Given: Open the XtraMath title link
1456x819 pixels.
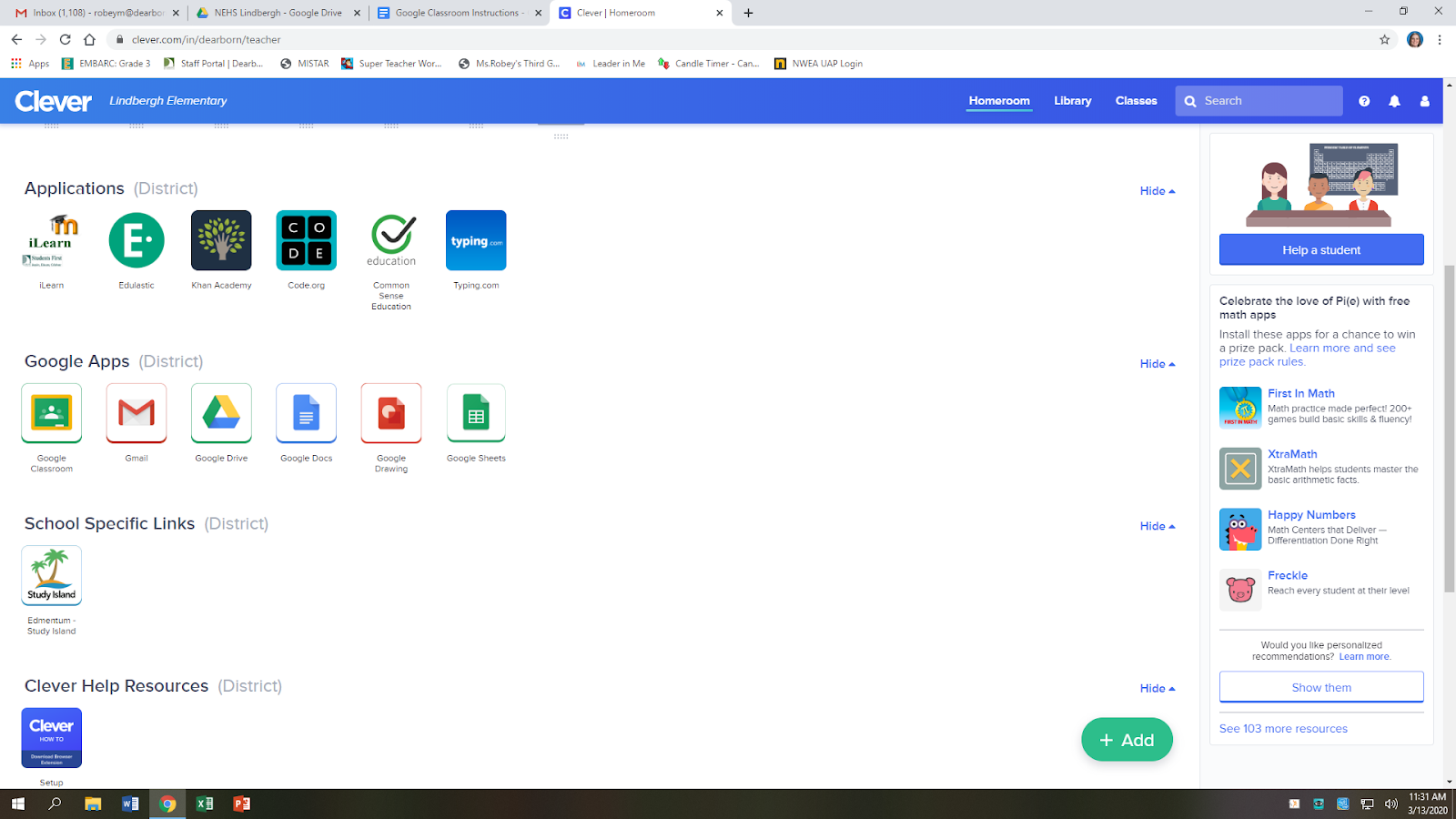Looking at the screenshot, I should pos(1292,454).
